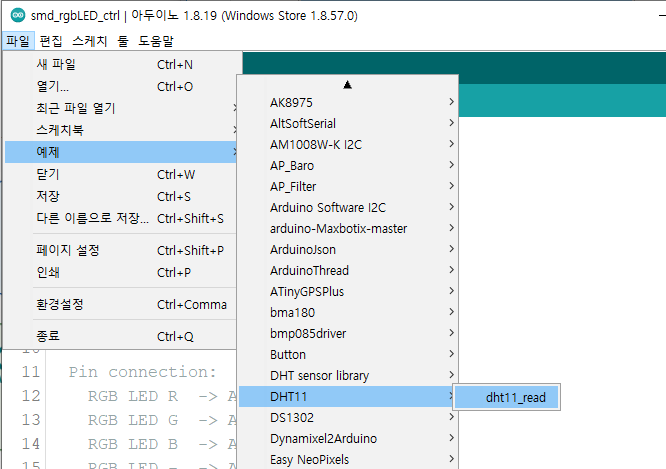Choose 저장 from the file menu
Viewport: 666px width, 469px height.
[121, 196]
